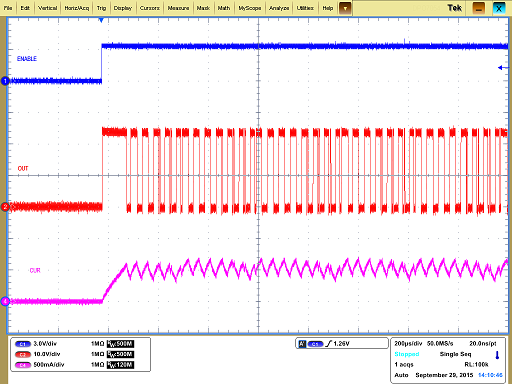The height and width of the screenshot is (384, 512).
Task: Close the Tek oscilloscope window
Action: point(499,8)
